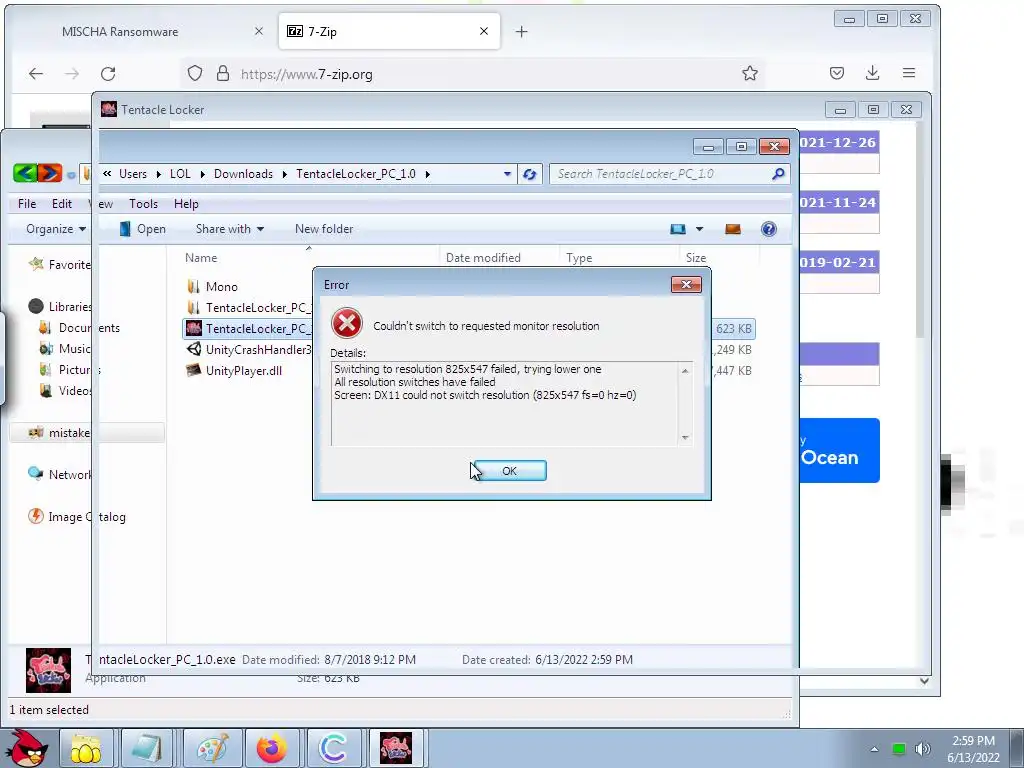Open Firefox downloads arrow icon
1024x768 pixels.
[x=872, y=73]
